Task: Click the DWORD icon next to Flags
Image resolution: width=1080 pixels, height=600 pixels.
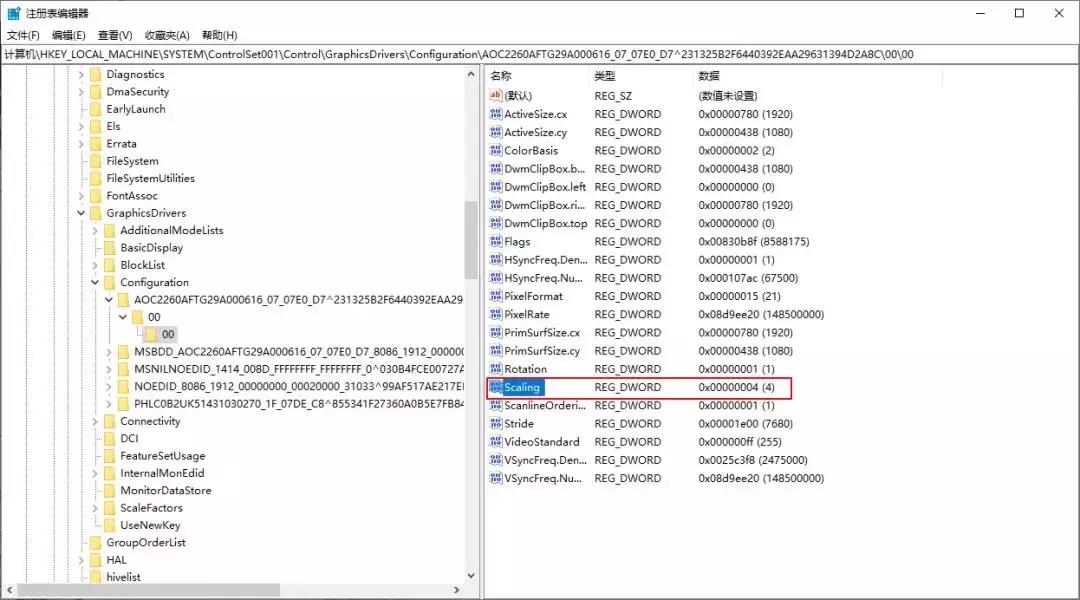Action: pyautogui.click(x=495, y=241)
